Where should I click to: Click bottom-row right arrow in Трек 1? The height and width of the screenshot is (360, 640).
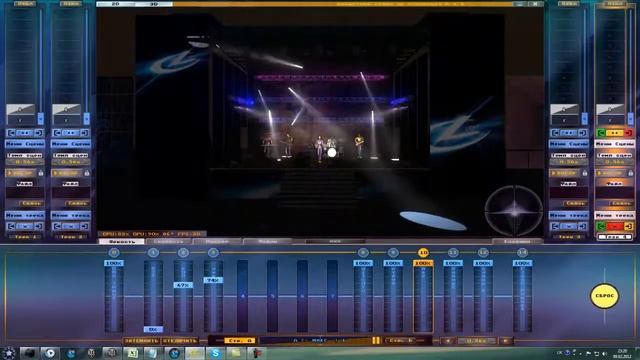(39, 226)
